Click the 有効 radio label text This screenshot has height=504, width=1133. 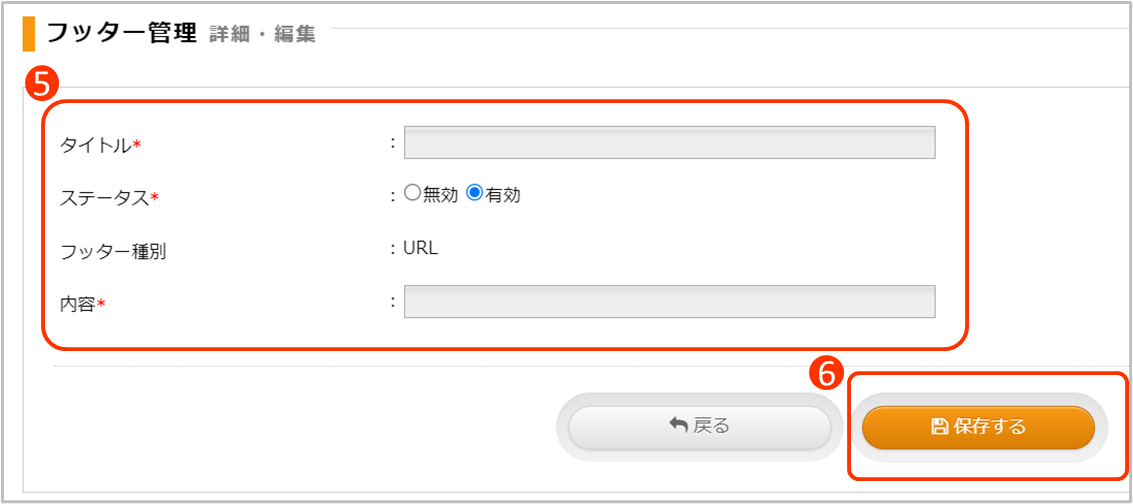tap(503, 196)
